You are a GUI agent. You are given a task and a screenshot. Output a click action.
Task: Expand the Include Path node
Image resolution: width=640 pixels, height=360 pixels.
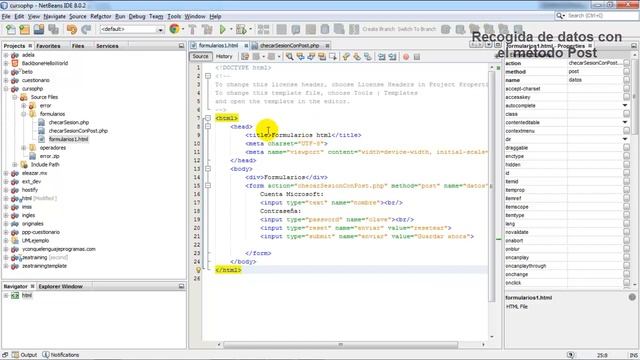click(x=15, y=164)
